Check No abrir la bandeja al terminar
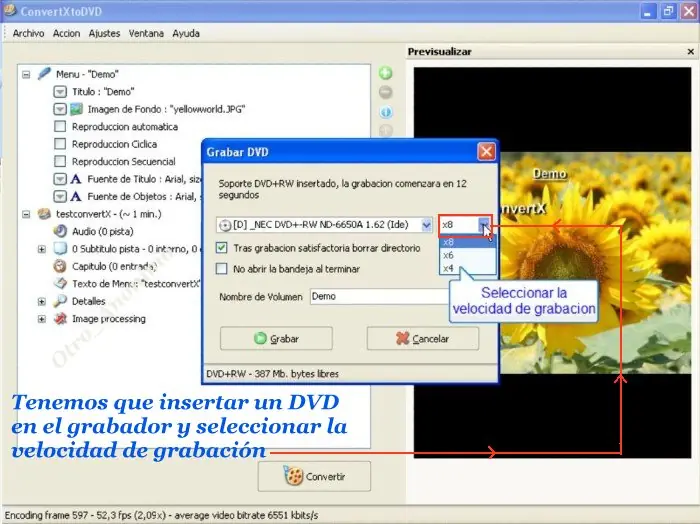The height and width of the screenshot is (524, 700). coord(221,269)
